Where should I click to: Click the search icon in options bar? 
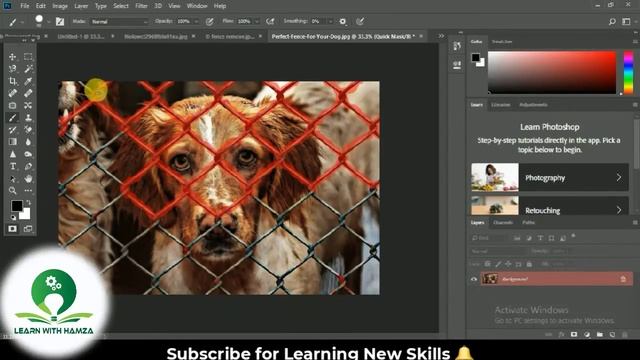pyautogui.click(x=612, y=22)
